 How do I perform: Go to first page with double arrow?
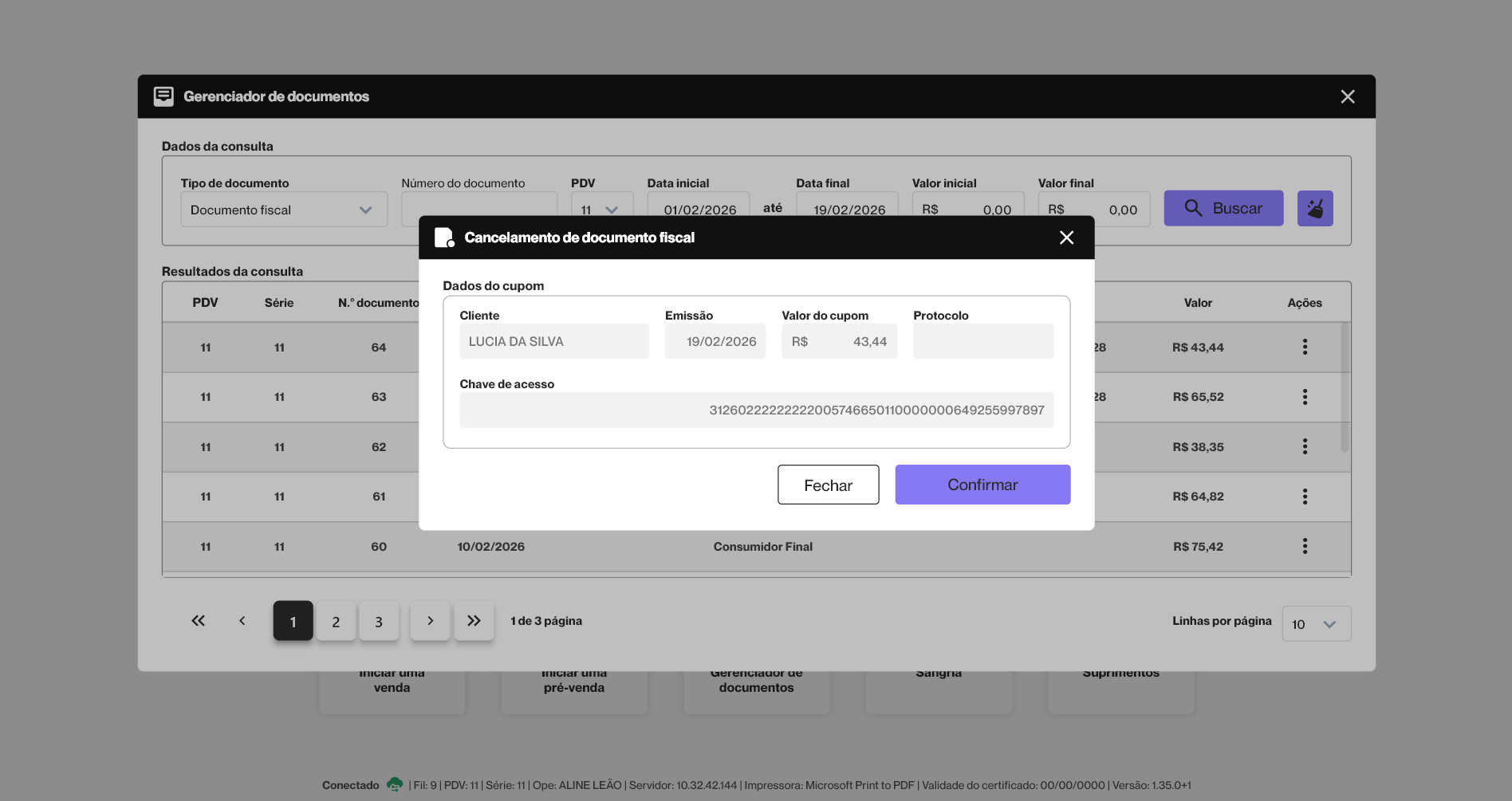[198, 621]
